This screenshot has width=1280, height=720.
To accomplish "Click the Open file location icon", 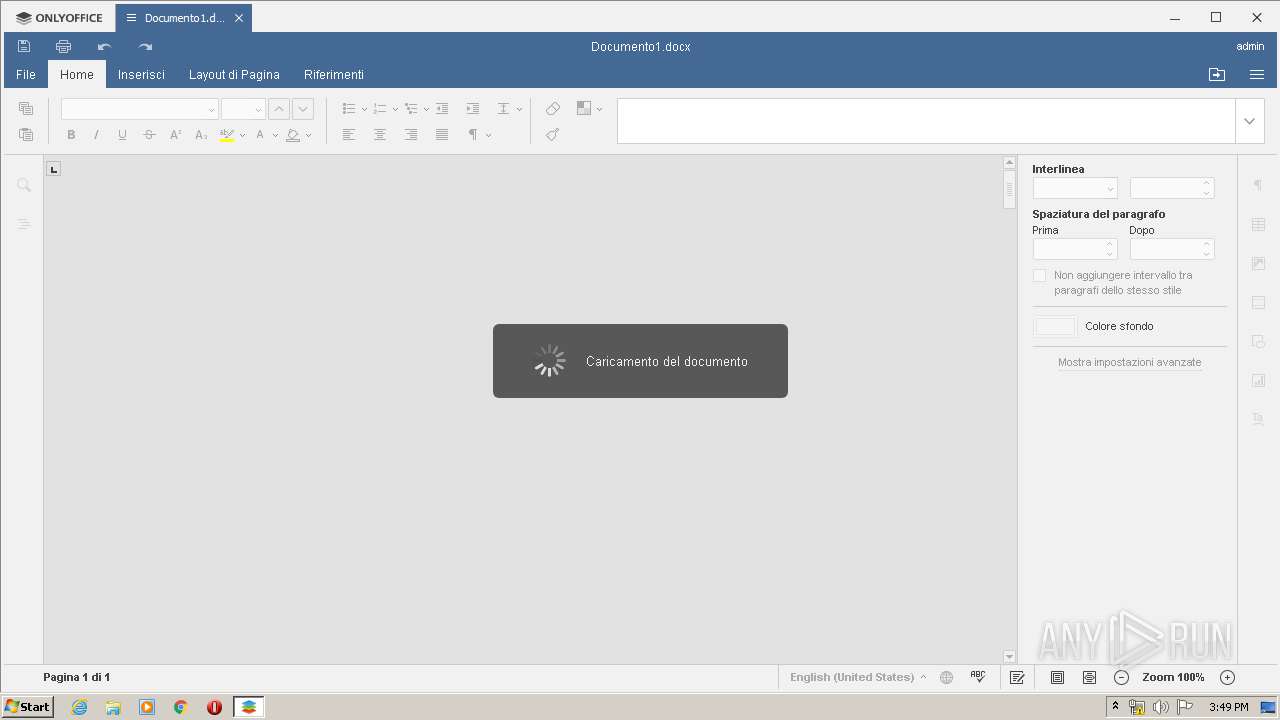I will click(x=1217, y=75).
